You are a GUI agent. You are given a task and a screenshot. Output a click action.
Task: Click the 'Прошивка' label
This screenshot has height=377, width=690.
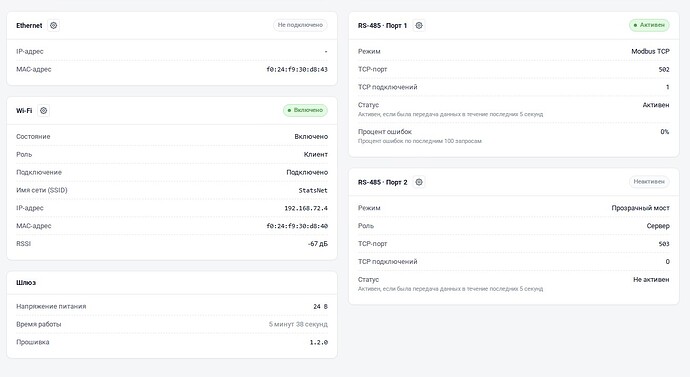click(33, 342)
